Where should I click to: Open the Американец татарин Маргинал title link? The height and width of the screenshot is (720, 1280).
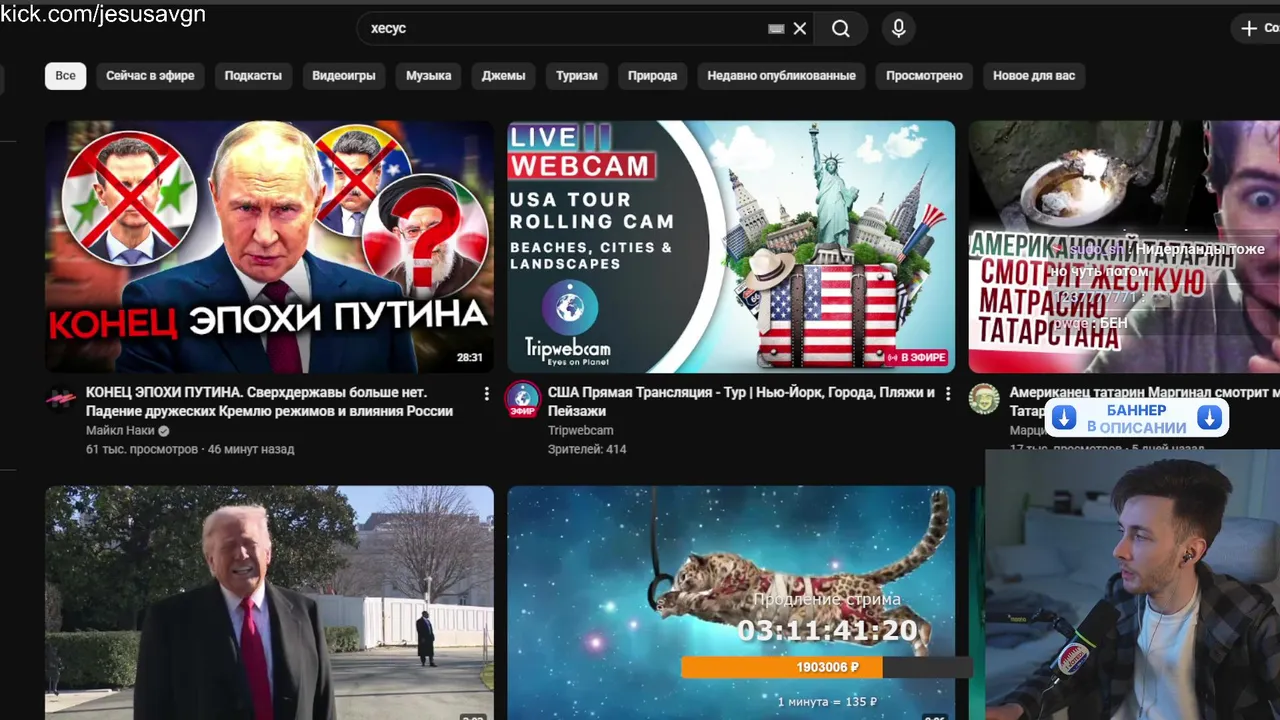(1144, 402)
